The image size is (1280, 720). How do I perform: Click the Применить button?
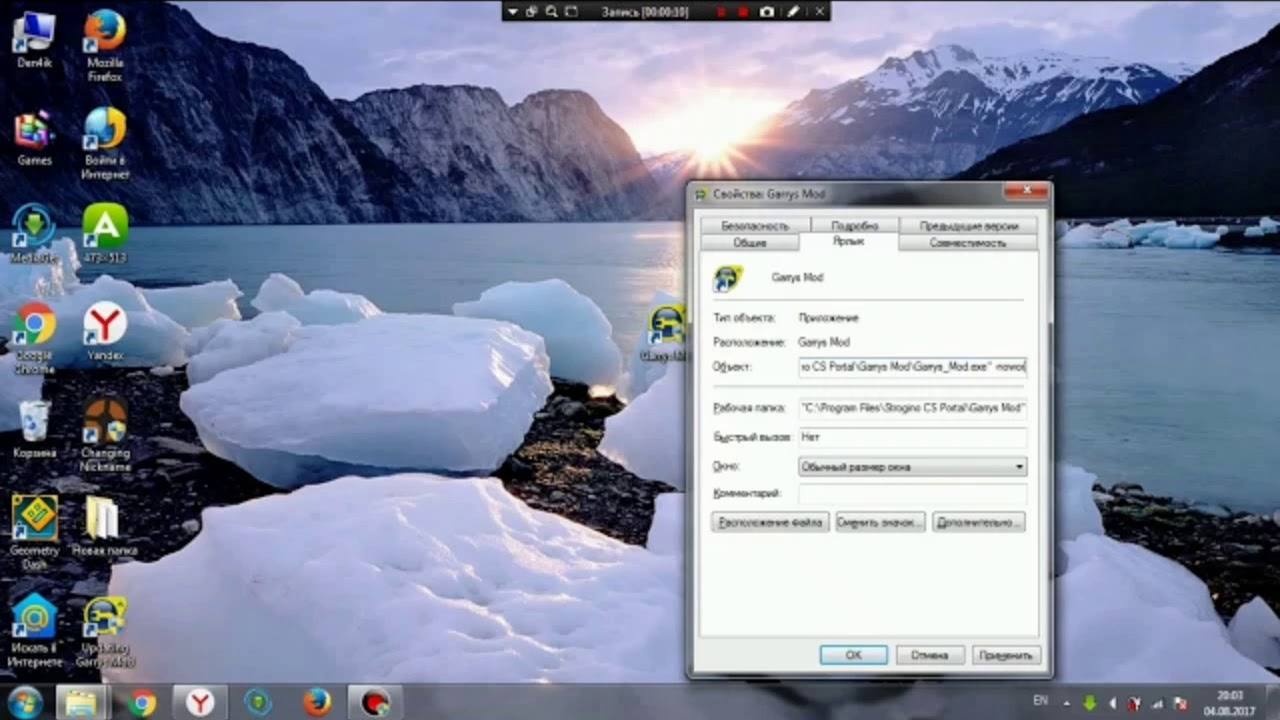tap(1005, 655)
